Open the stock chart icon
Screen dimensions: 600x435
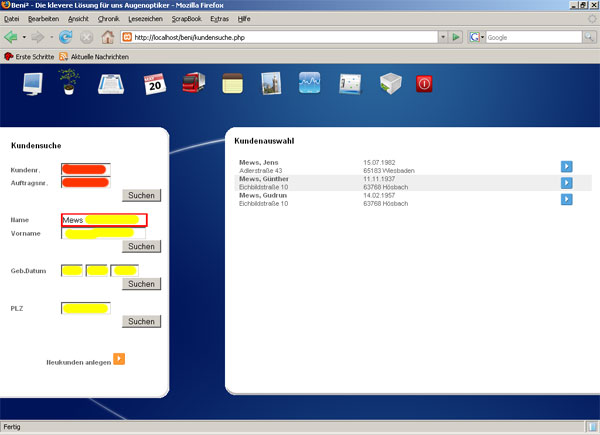[x=309, y=84]
